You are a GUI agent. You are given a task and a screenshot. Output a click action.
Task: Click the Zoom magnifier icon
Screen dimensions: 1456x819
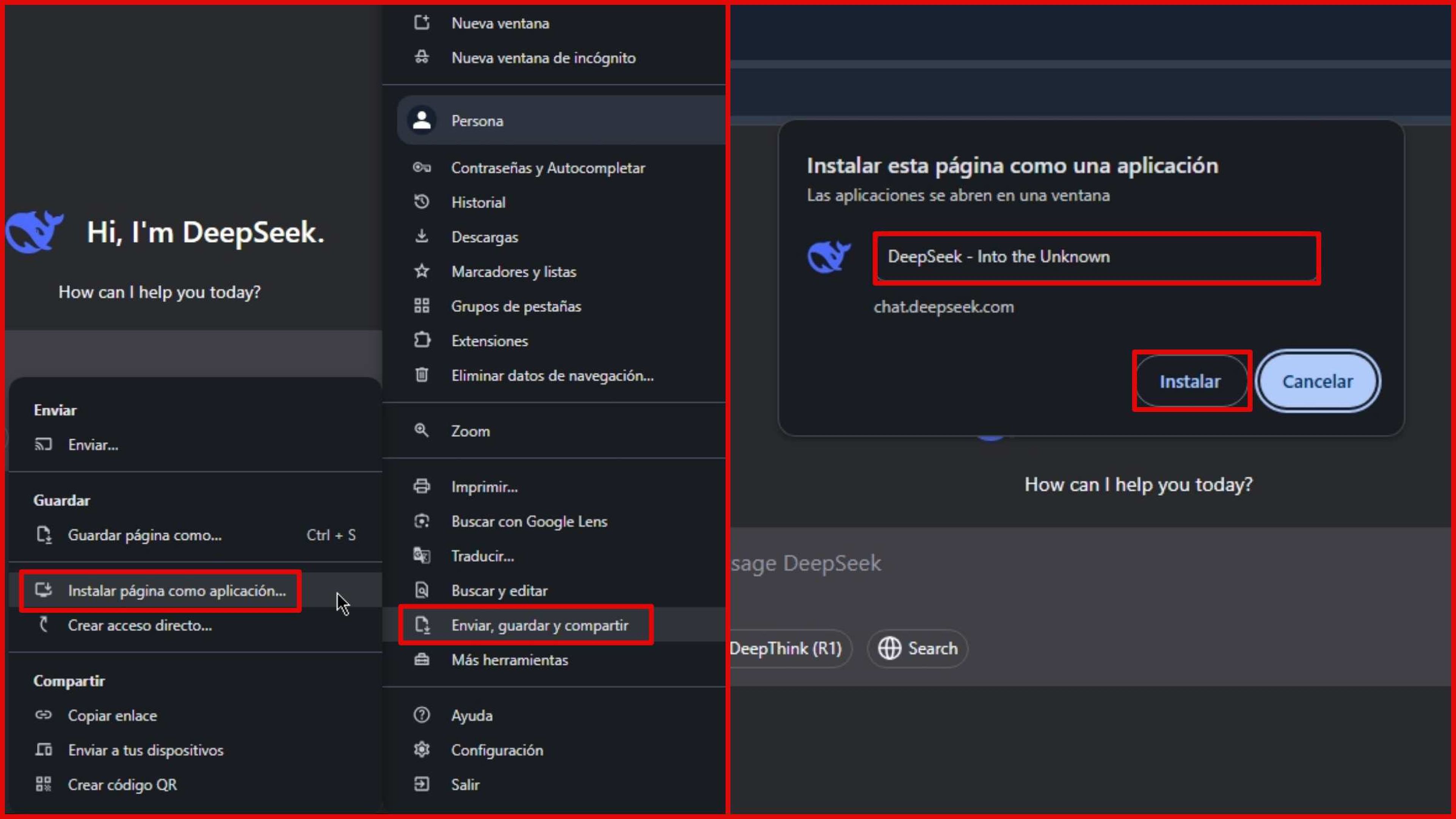tap(422, 430)
